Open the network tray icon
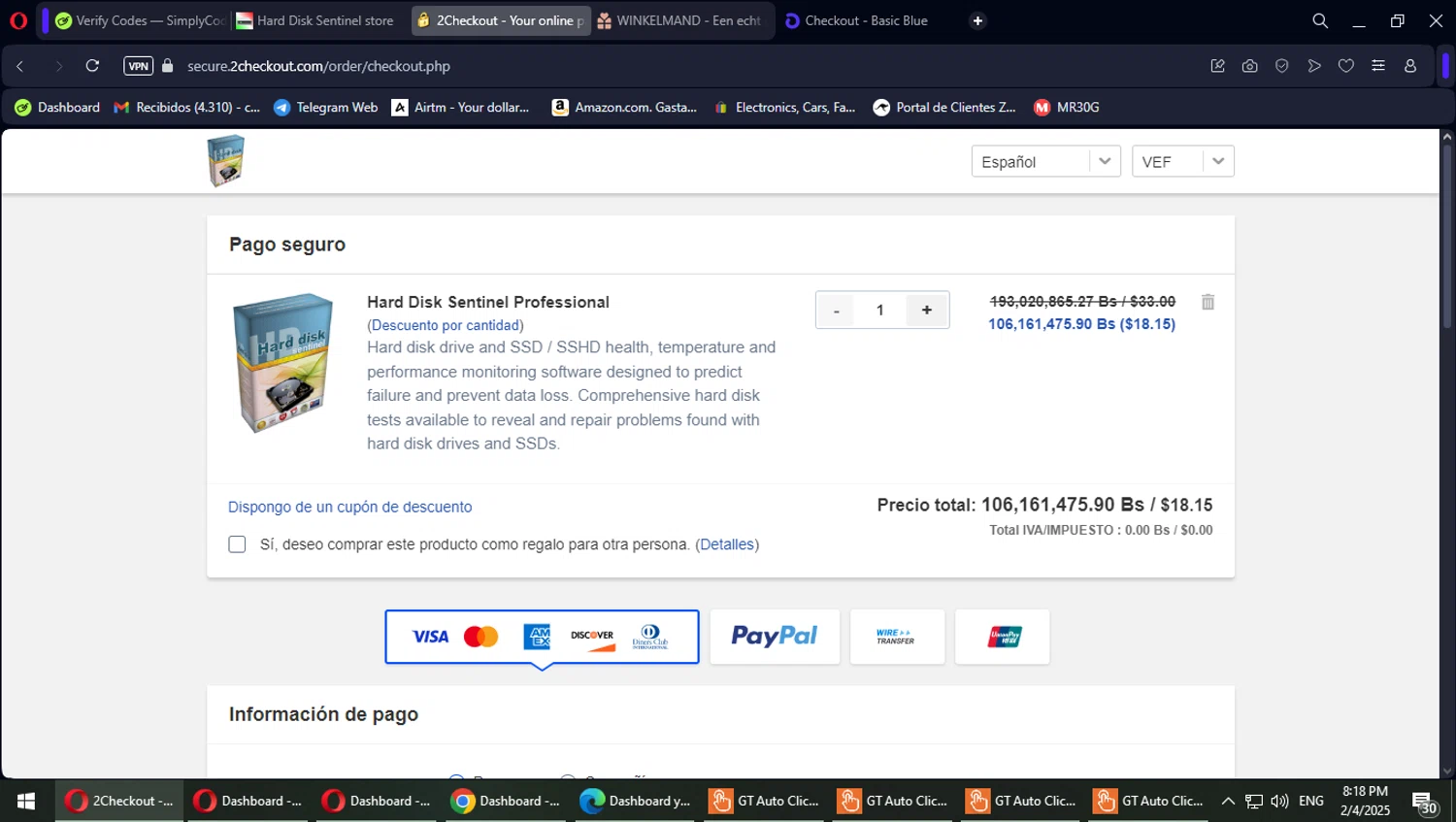The image size is (1456, 822). click(1254, 801)
